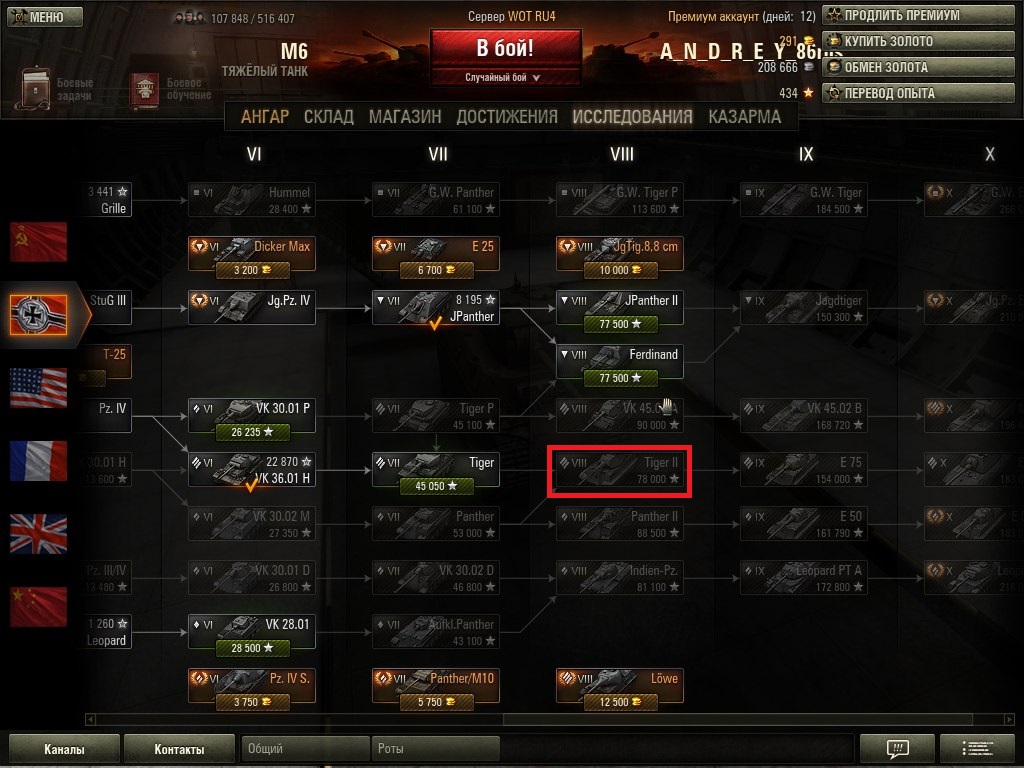The width and height of the screenshot is (1024, 768).
Task: Select the Tiger II tank node
Action: coord(620,470)
